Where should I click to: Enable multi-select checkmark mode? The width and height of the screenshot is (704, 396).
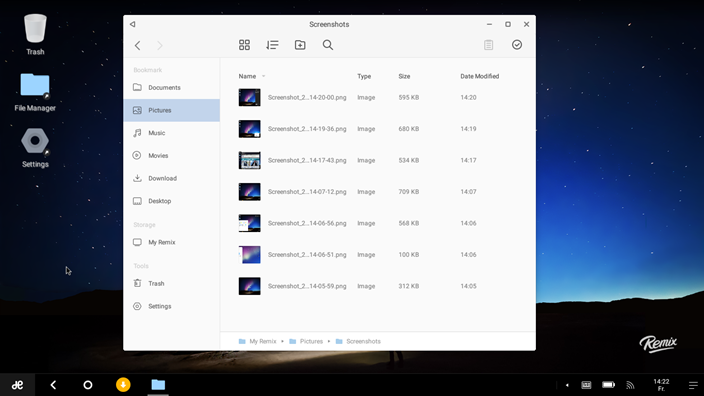(517, 44)
